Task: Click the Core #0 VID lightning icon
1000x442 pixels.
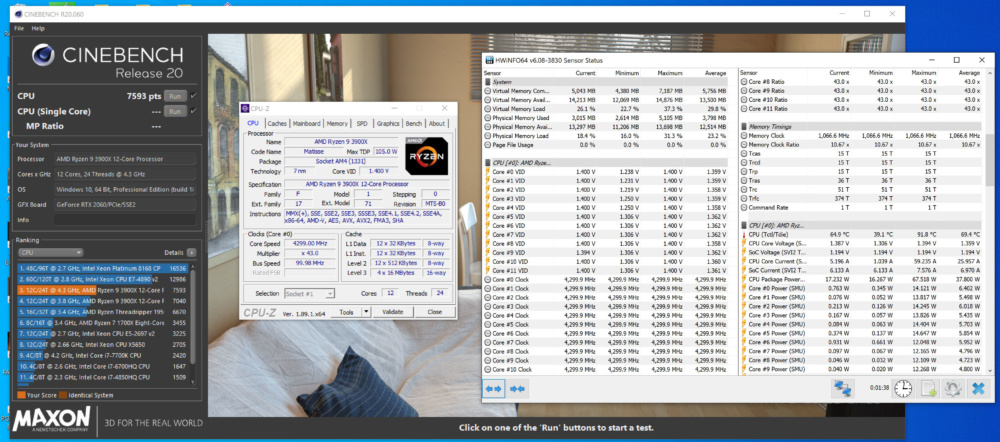Action: pos(488,172)
